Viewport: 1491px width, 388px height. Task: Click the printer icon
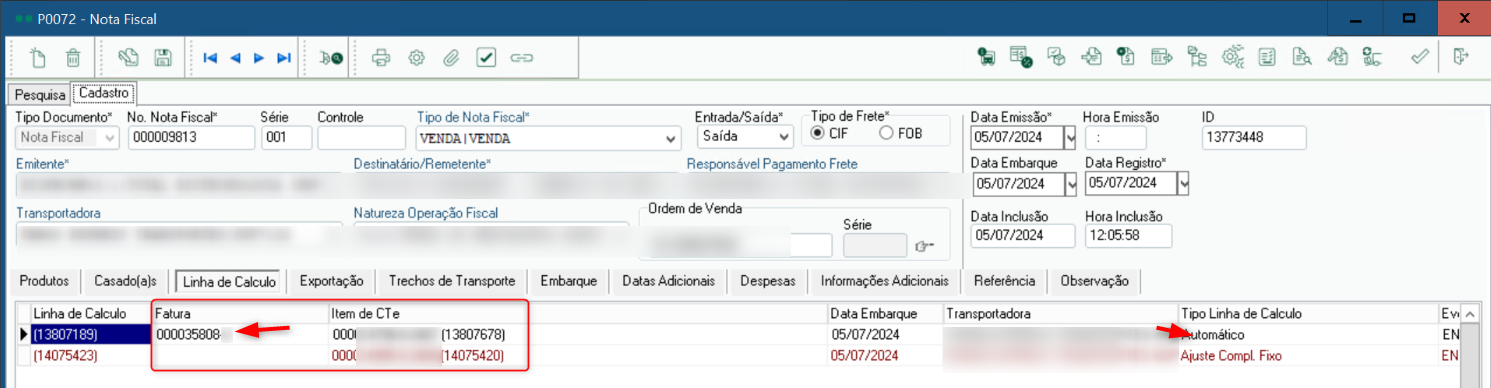click(x=381, y=58)
